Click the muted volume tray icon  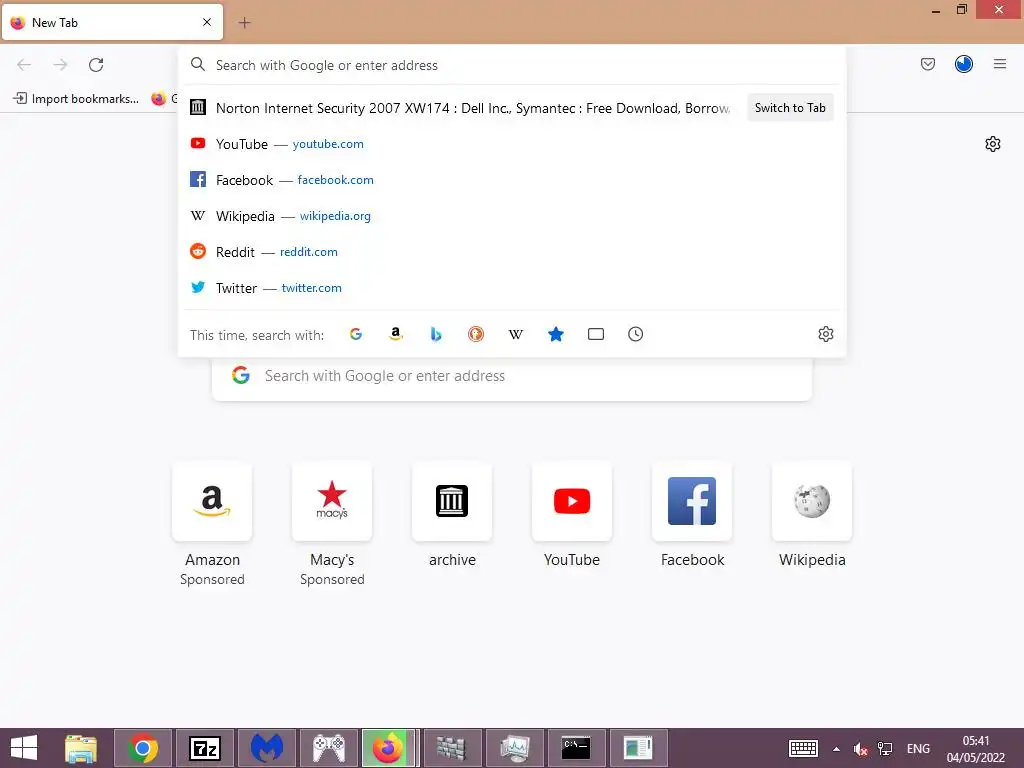pos(860,749)
